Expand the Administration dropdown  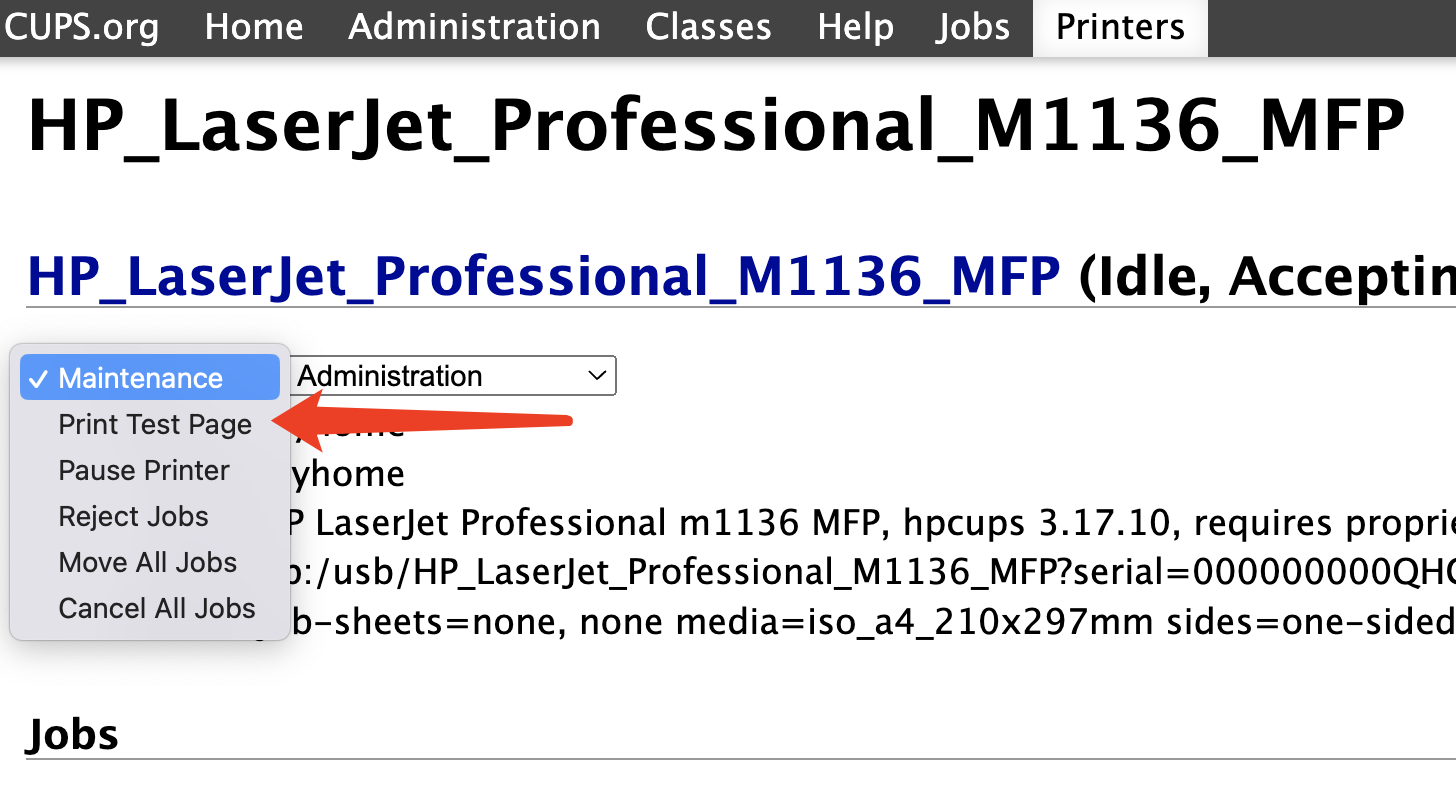coord(453,376)
